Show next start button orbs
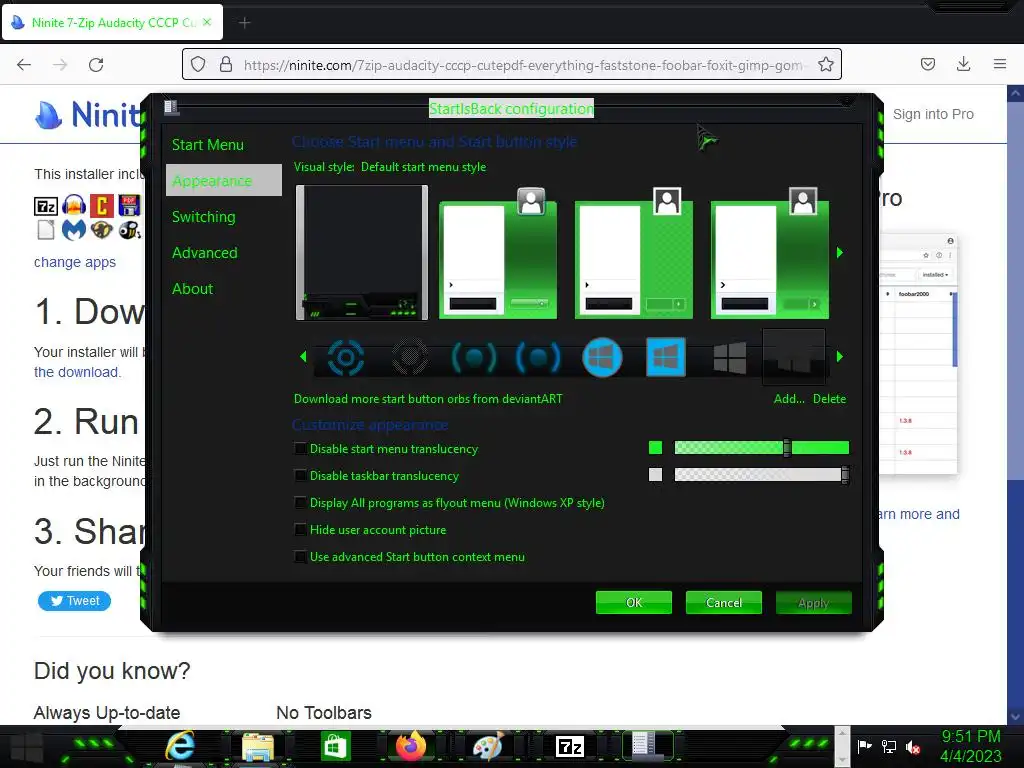1024x768 pixels. click(840, 357)
